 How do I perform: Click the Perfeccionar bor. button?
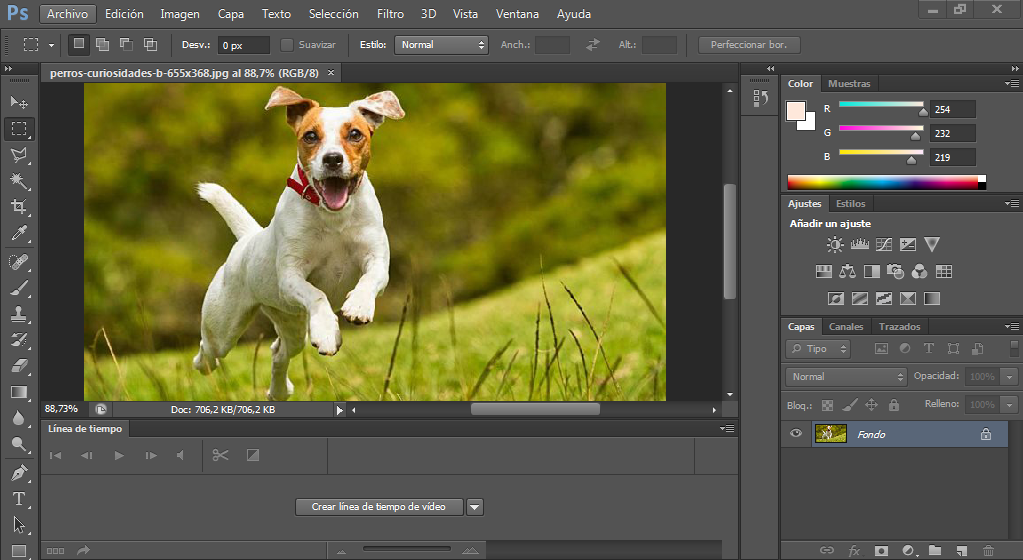pyautogui.click(x=749, y=45)
